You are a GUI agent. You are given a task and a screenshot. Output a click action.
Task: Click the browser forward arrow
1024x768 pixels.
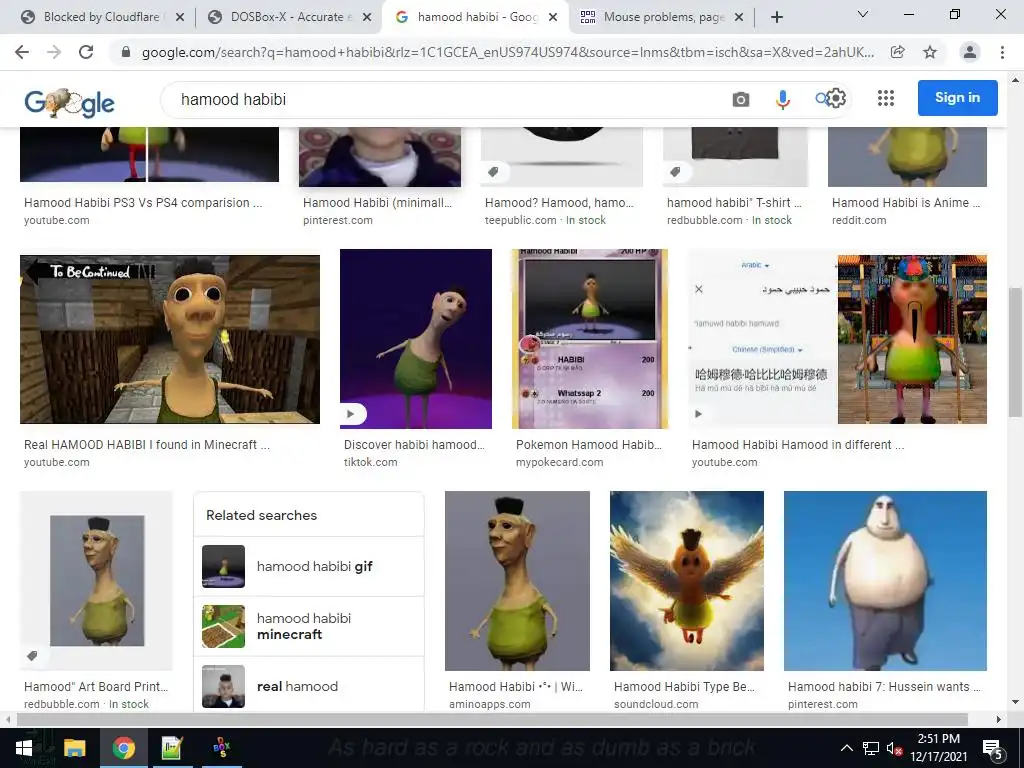click(54, 52)
